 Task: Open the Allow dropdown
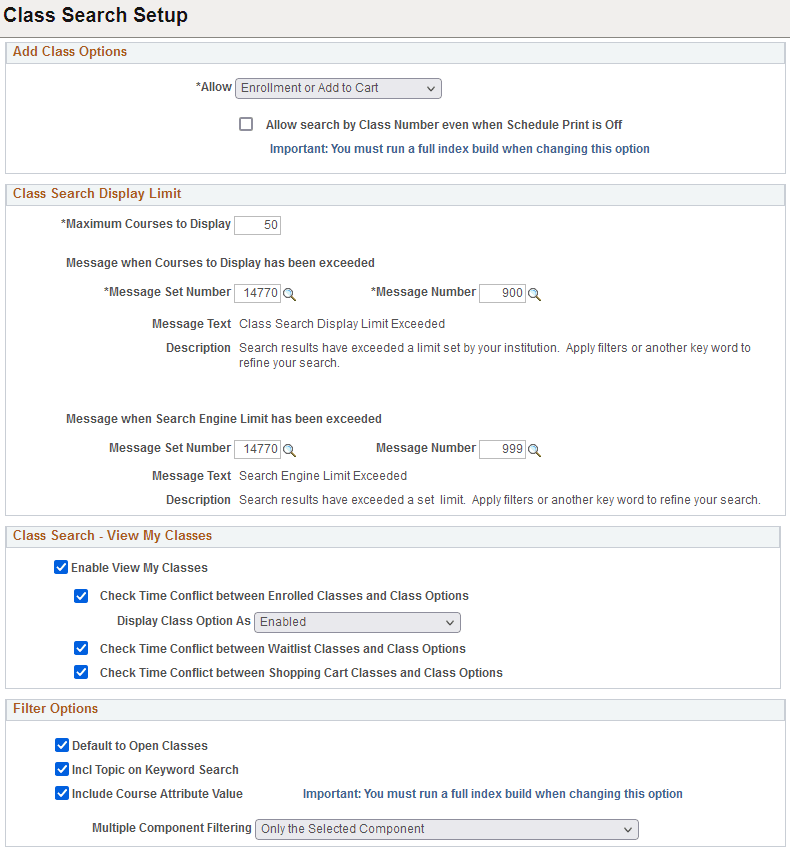(338, 88)
